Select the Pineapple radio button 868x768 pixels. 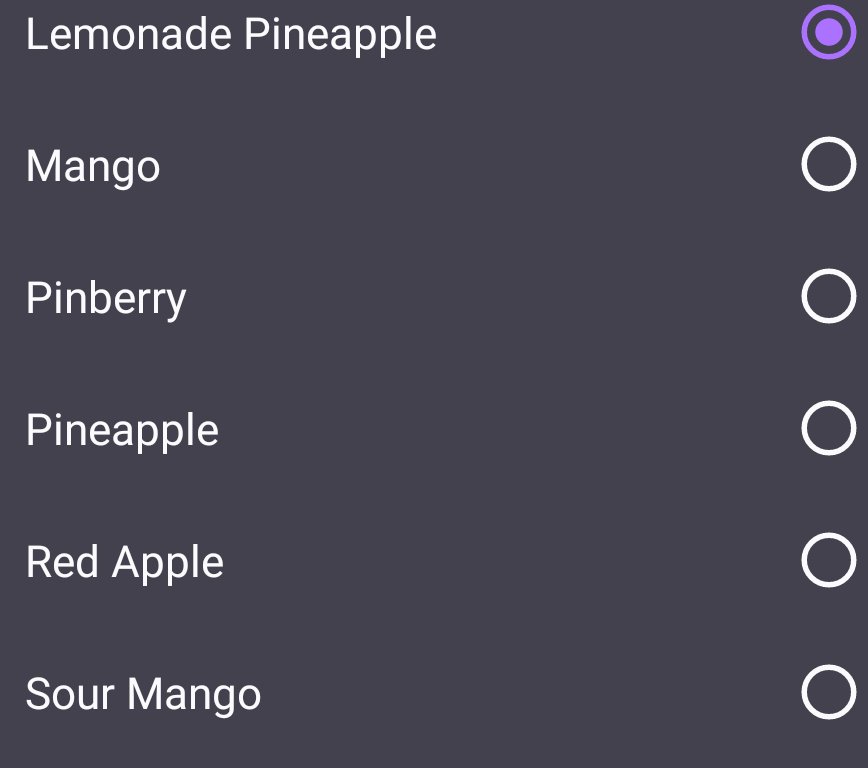[x=828, y=430]
